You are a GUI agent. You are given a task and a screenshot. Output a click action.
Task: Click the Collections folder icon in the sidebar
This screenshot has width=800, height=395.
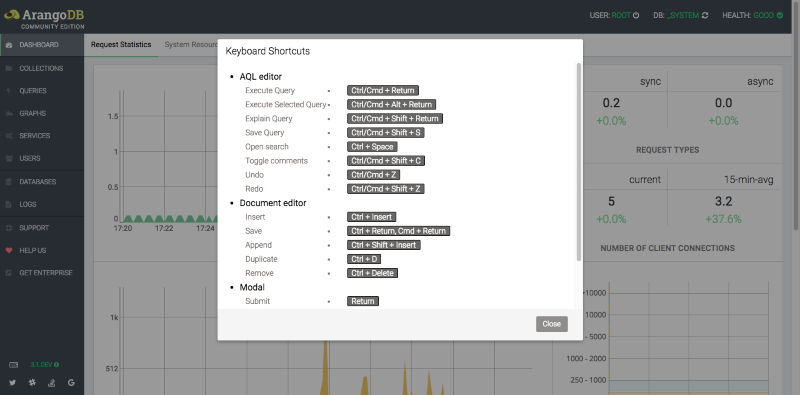[9, 68]
